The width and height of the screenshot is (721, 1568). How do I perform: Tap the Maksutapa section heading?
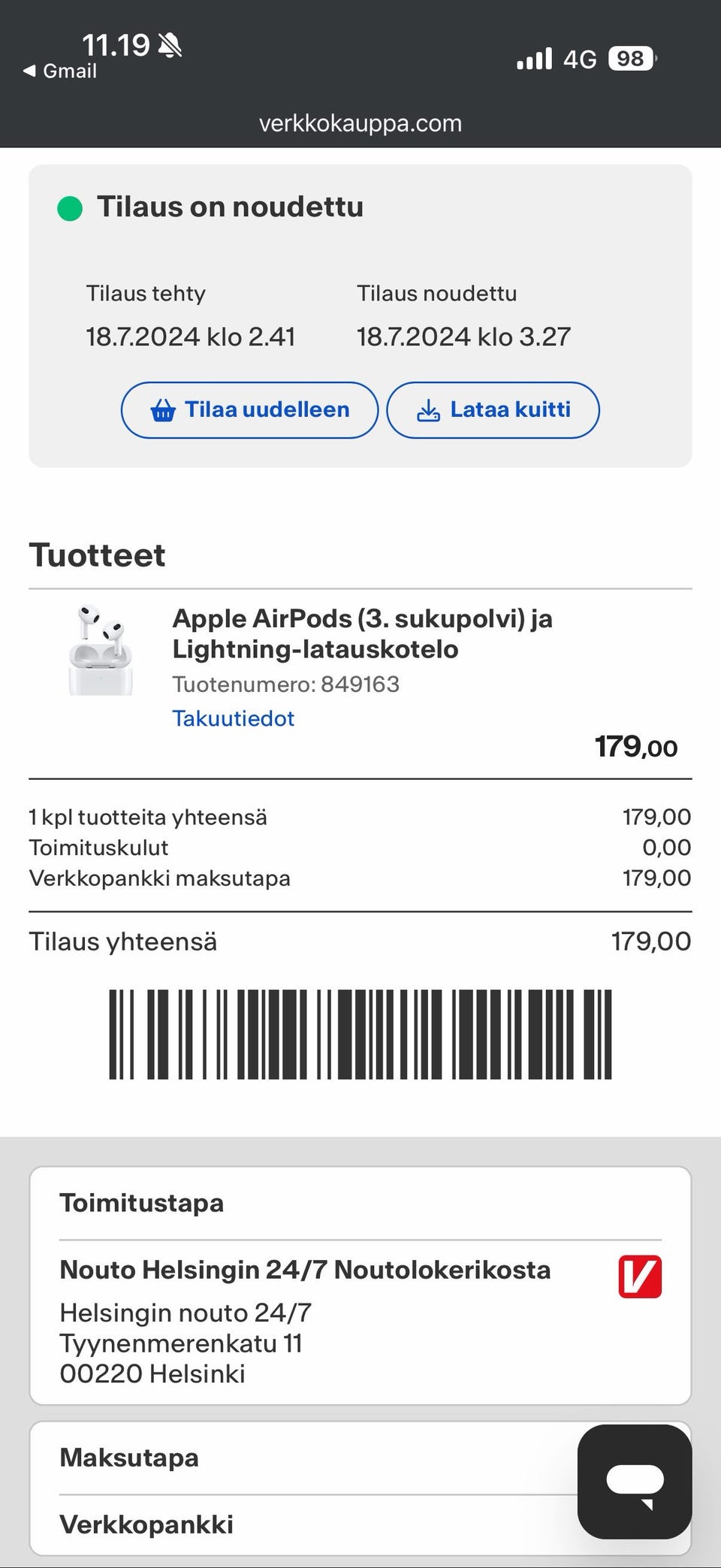[129, 1458]
